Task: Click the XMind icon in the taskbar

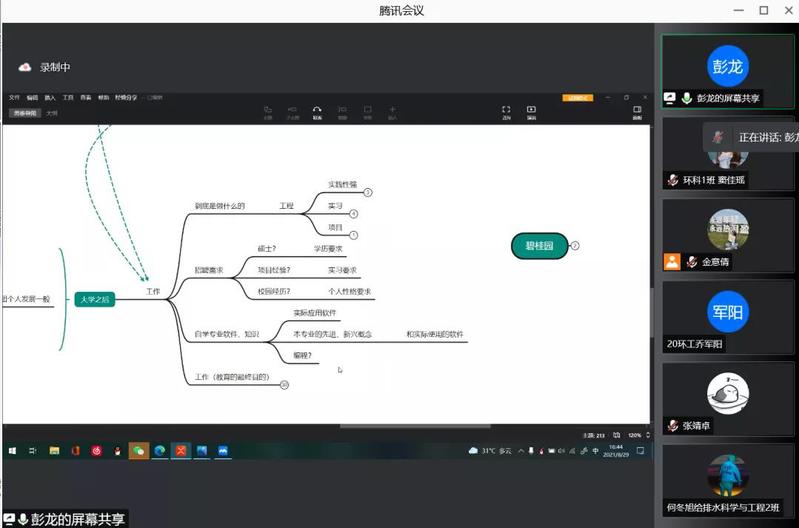Action: pyautogui.click(x=181, y=452)
